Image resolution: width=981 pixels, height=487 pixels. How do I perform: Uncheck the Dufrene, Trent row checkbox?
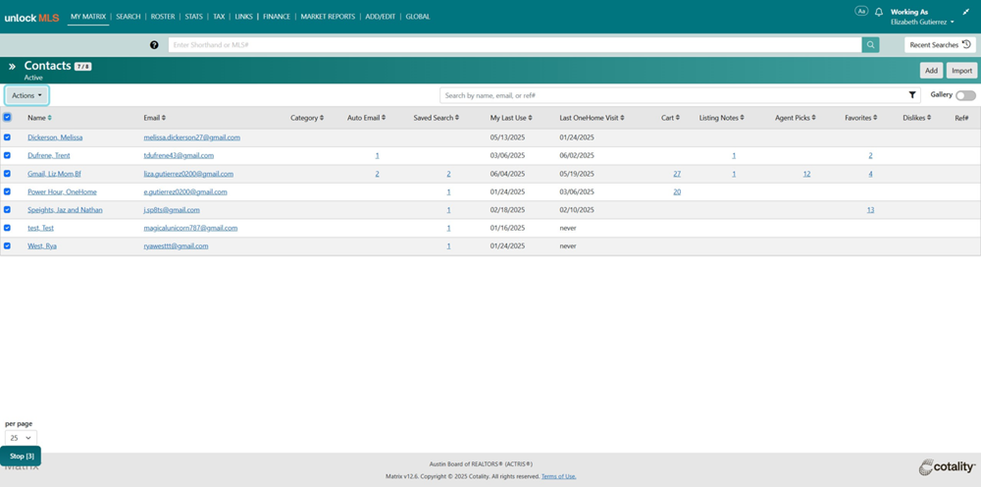coord(8,155)
